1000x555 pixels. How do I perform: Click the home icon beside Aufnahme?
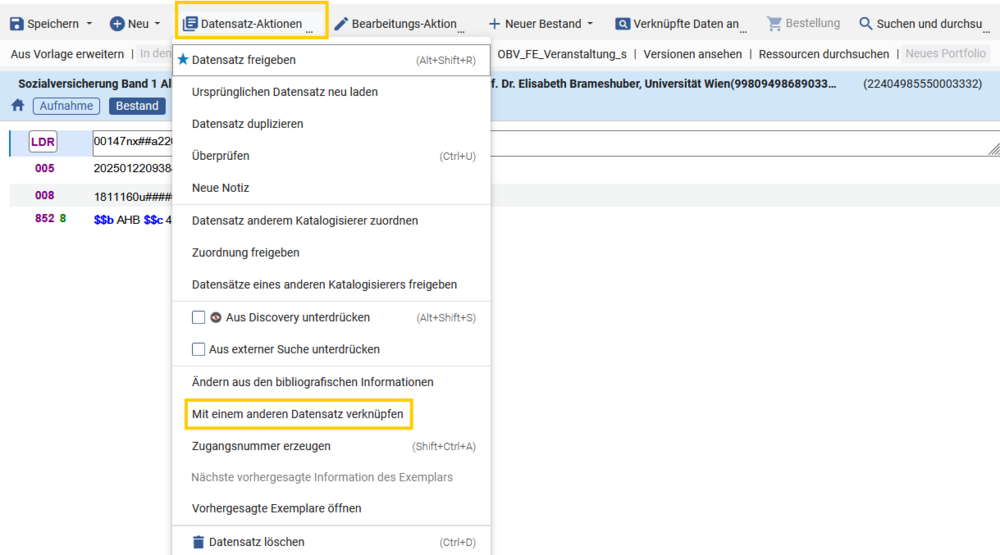click(x=18, y=105)
